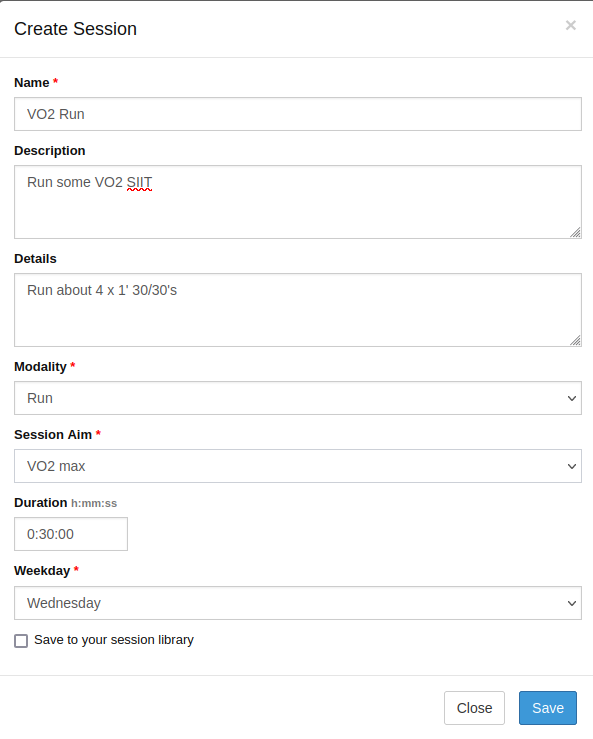Click the Create Session dialog title

pos(75,29)
